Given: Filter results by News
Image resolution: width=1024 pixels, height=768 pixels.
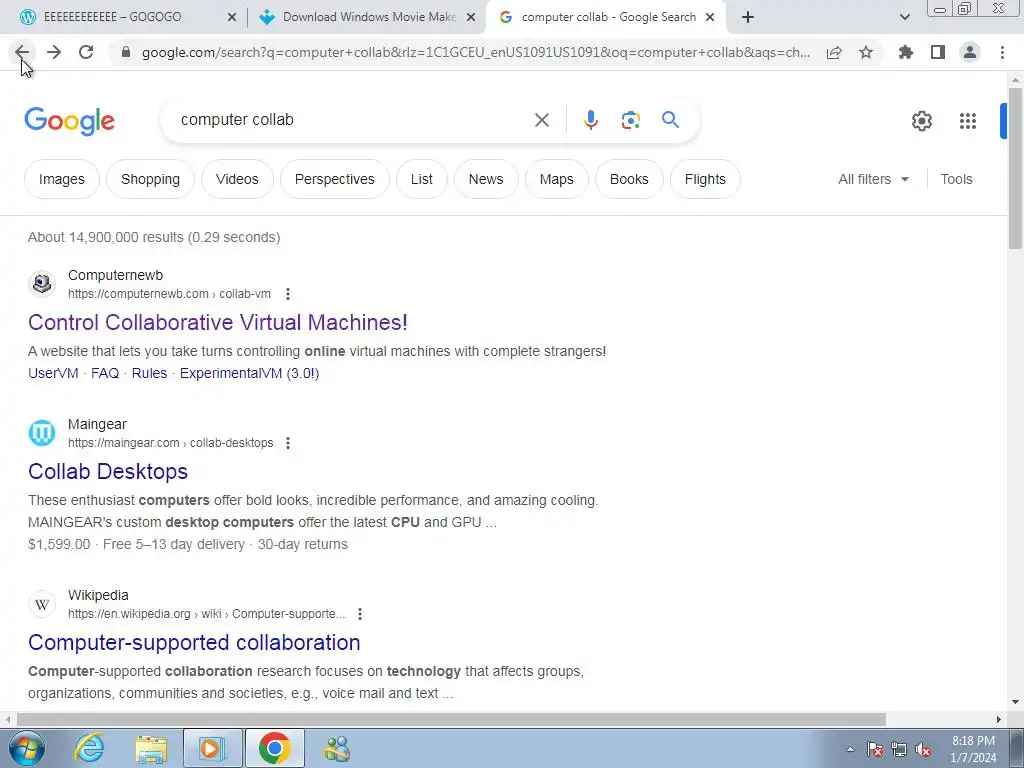Looking at the screenshot, I should (486, 179).
